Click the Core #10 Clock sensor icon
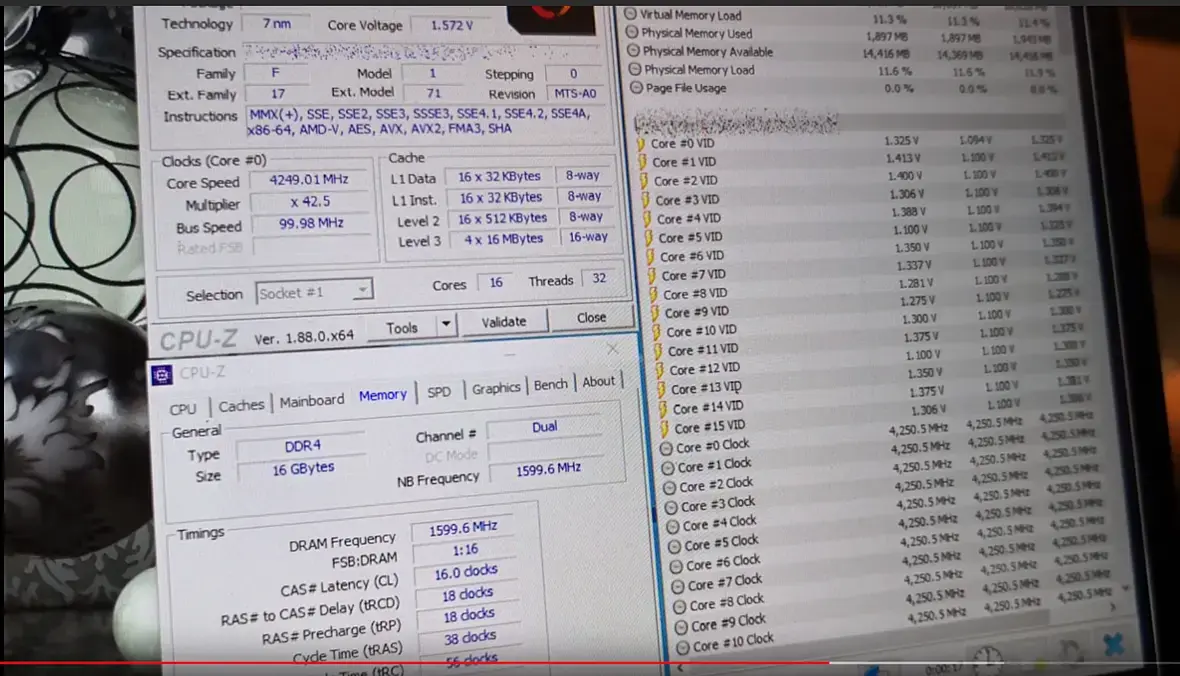 click(x=683, y=647)
